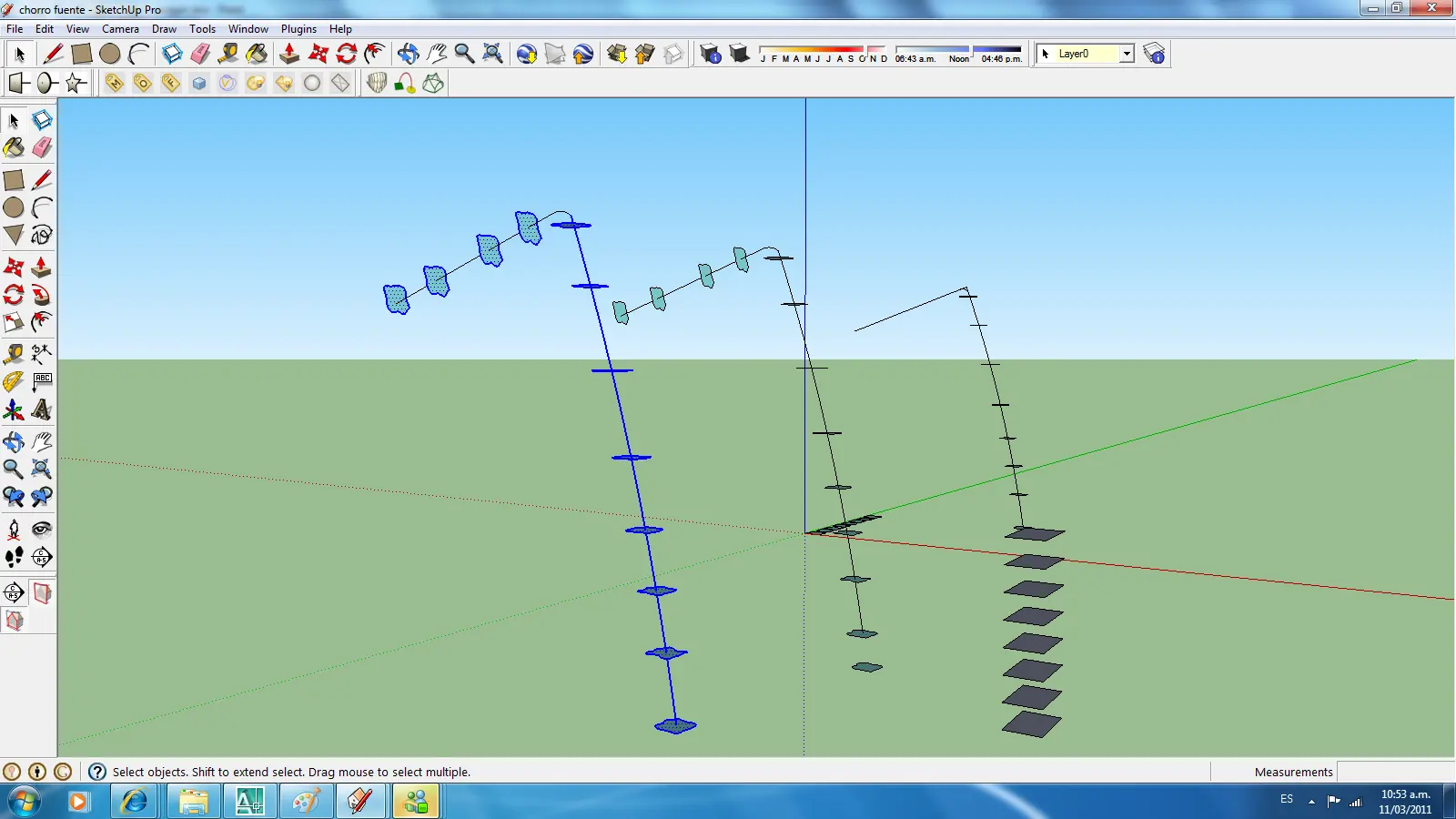
Task: Open Windows Start button
Action: [25, 802]
